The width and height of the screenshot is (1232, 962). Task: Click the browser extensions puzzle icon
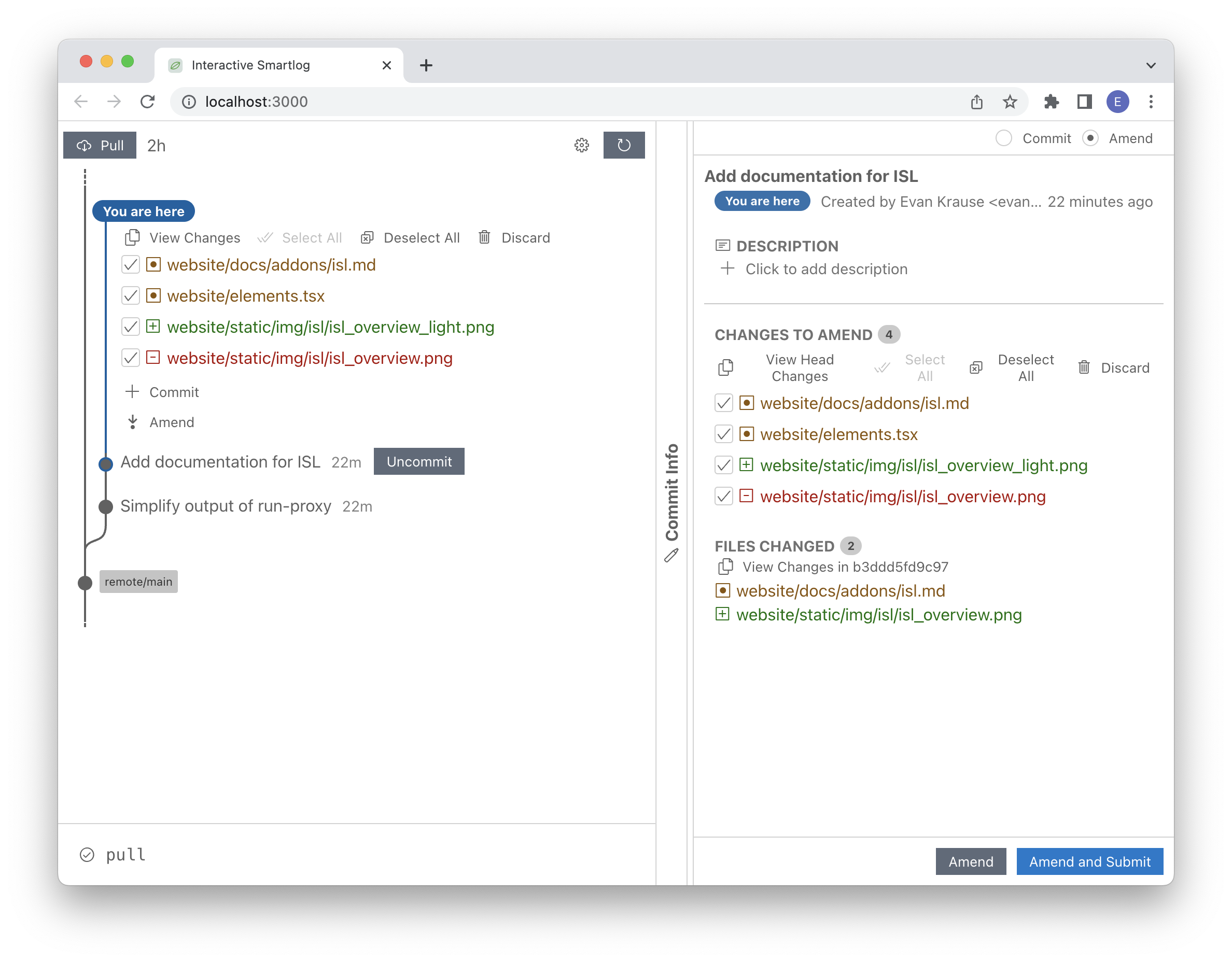point(1051,102)
